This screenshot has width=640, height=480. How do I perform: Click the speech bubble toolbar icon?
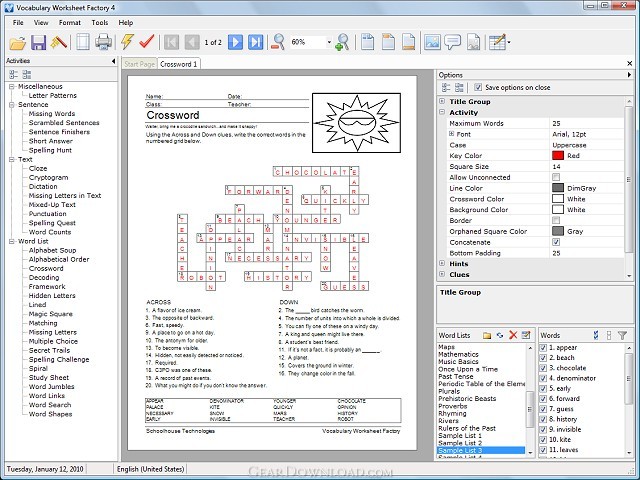pos(452,42)
